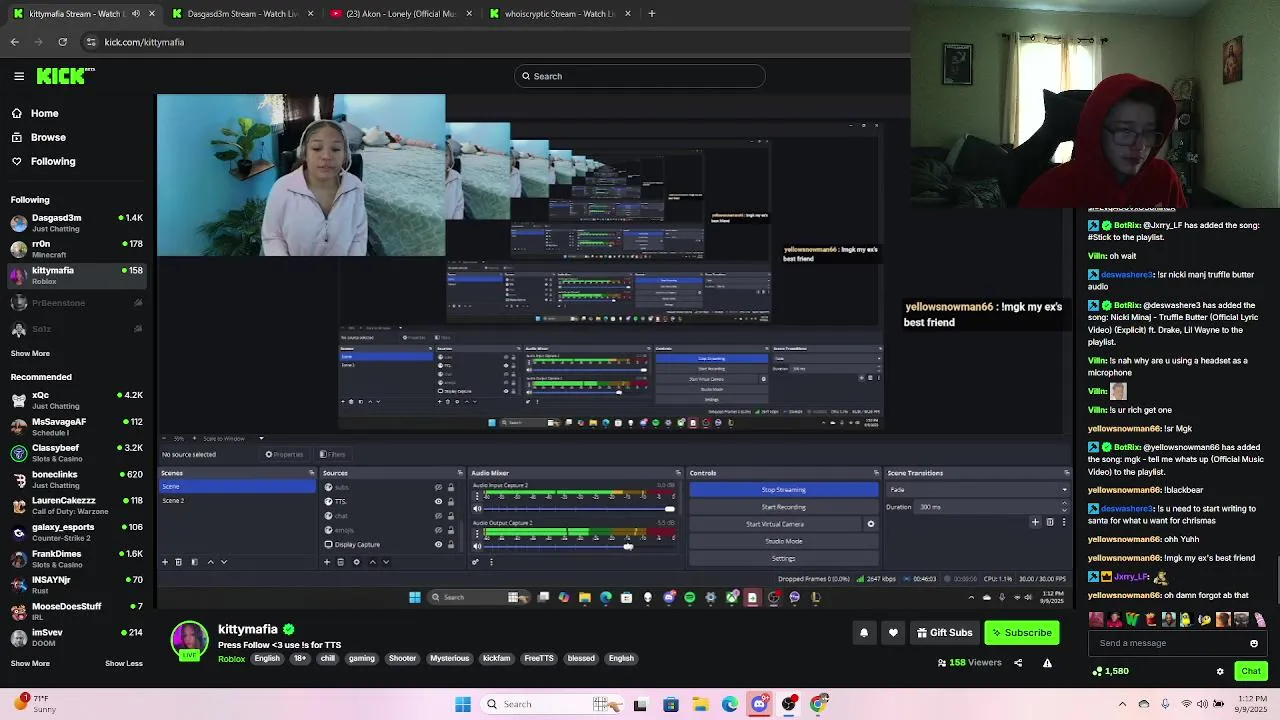This screenshot has height=720, width=1280.
Task: Click the heart follow icon
Action: [x=893, y=633]
